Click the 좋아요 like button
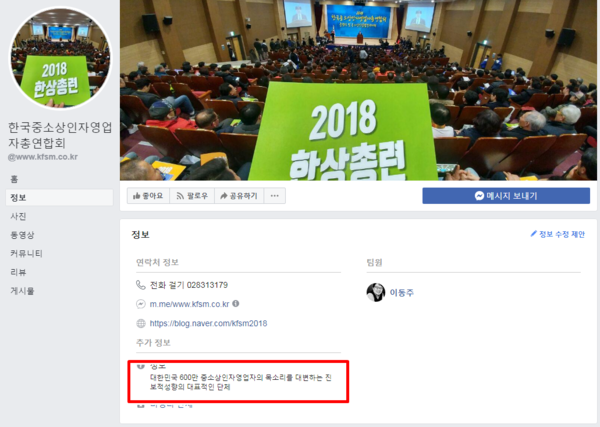600x427 pixels. [x=148, y=196]
